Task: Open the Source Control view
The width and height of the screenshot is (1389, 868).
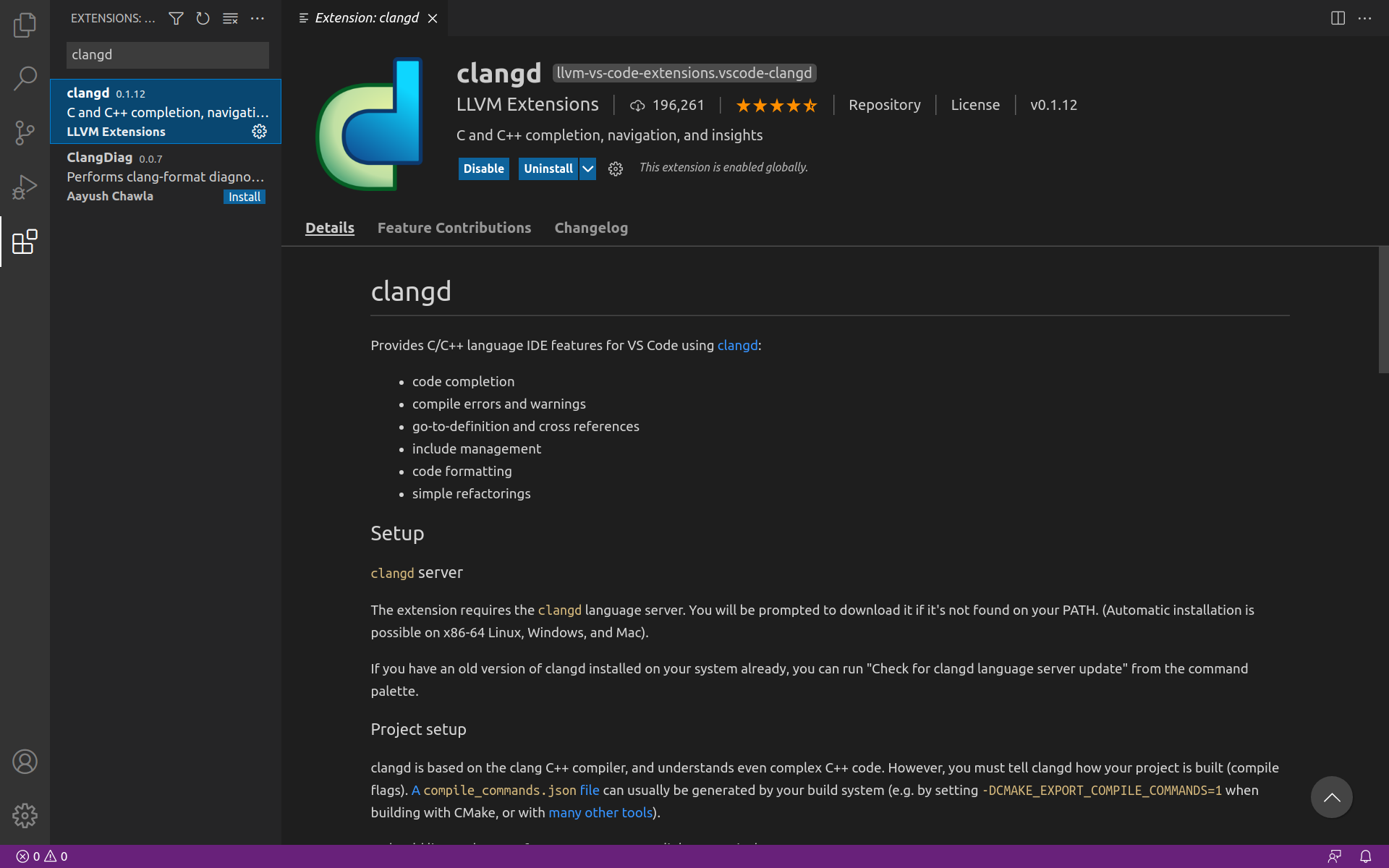Action: point(25,133)
